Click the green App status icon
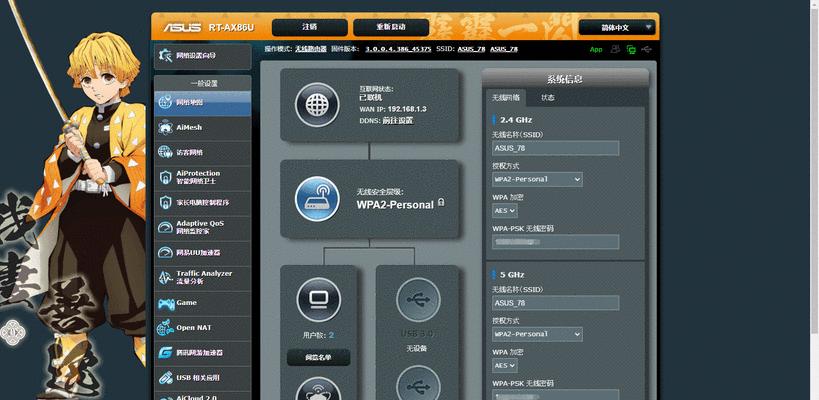Viewport: 819px width, 400px height. pyautogui.click(x=596, y=50)
